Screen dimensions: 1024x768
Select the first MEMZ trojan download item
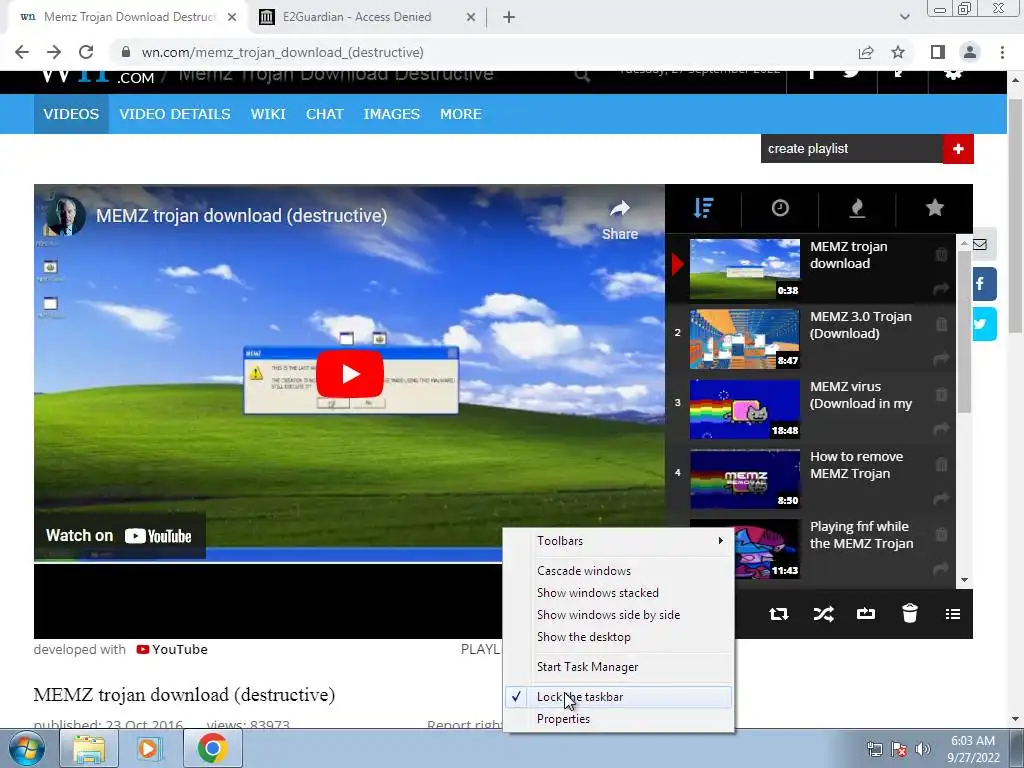[810, 268]
